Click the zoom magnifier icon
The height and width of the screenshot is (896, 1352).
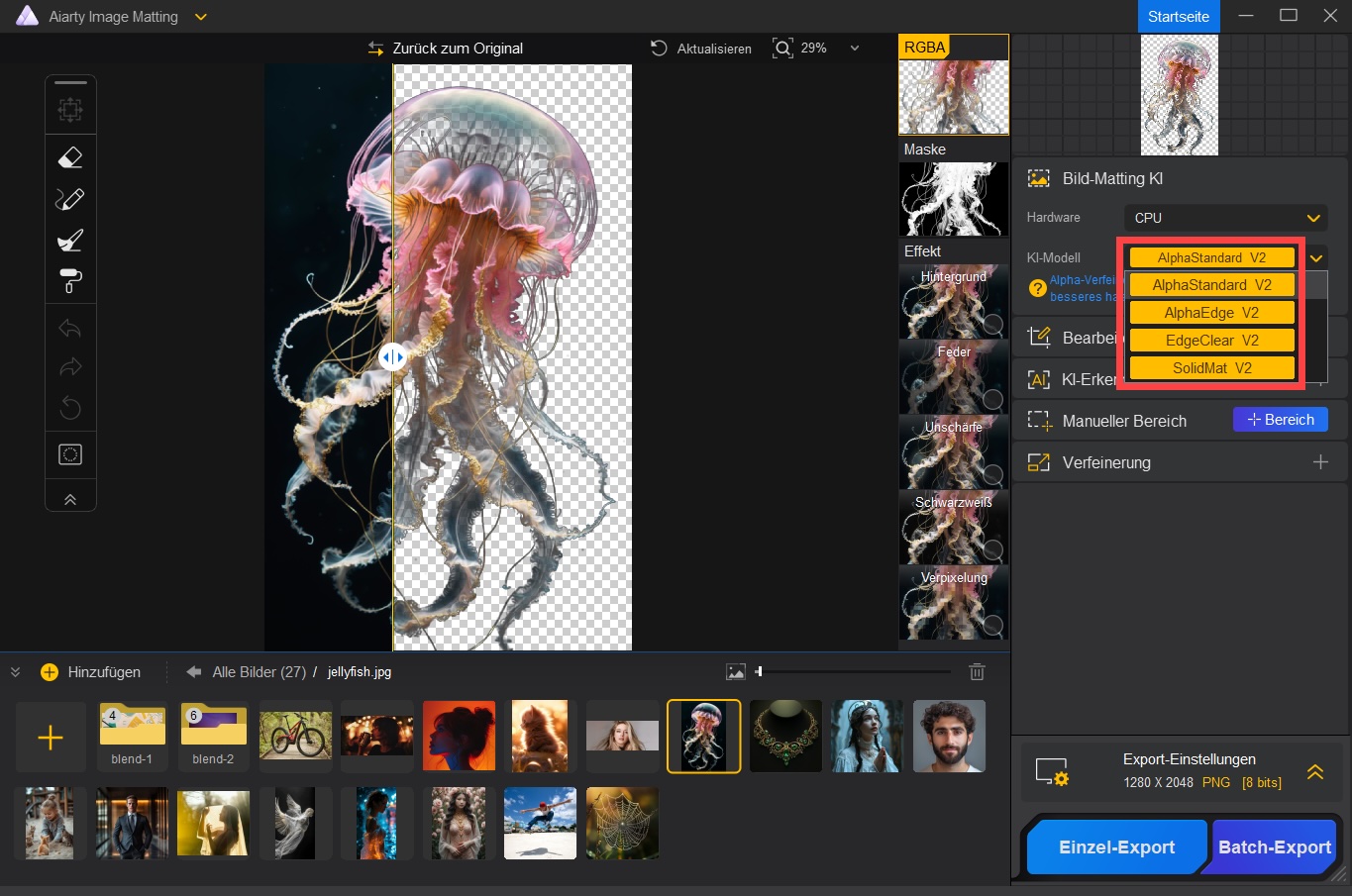[782, 49]
